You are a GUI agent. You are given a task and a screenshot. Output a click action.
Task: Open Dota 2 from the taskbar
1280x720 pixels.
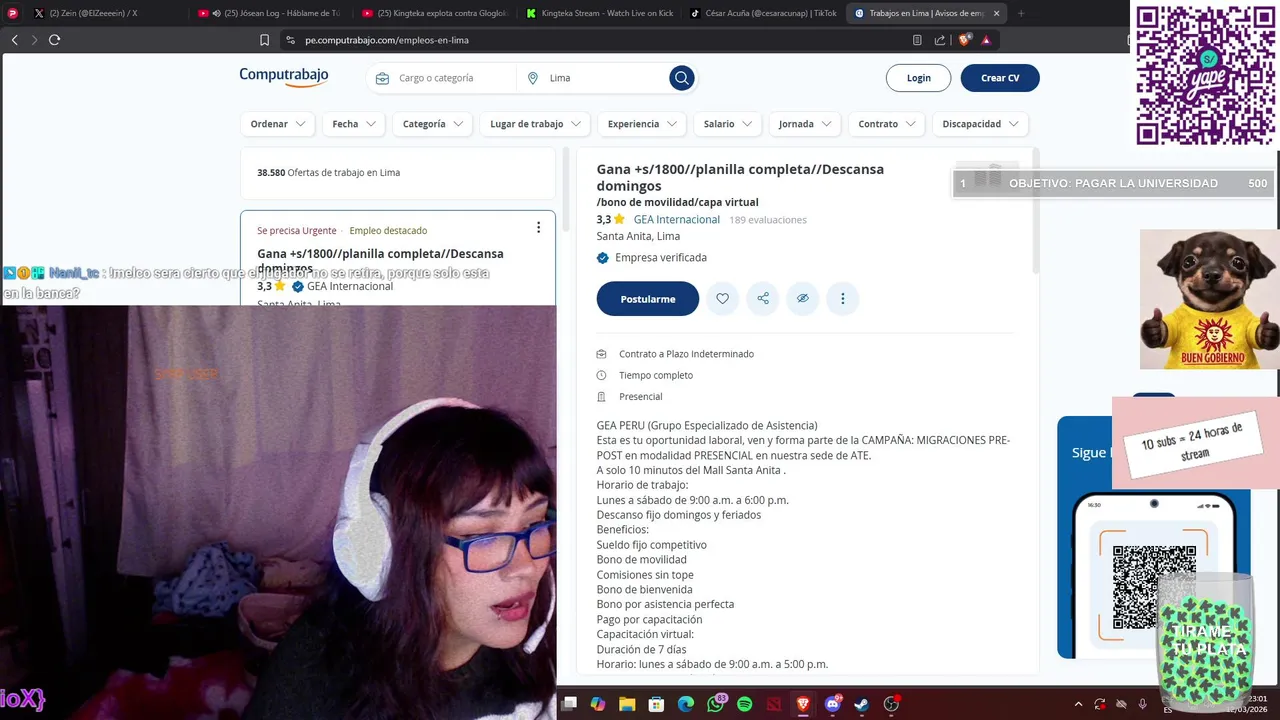click(774, 704)
